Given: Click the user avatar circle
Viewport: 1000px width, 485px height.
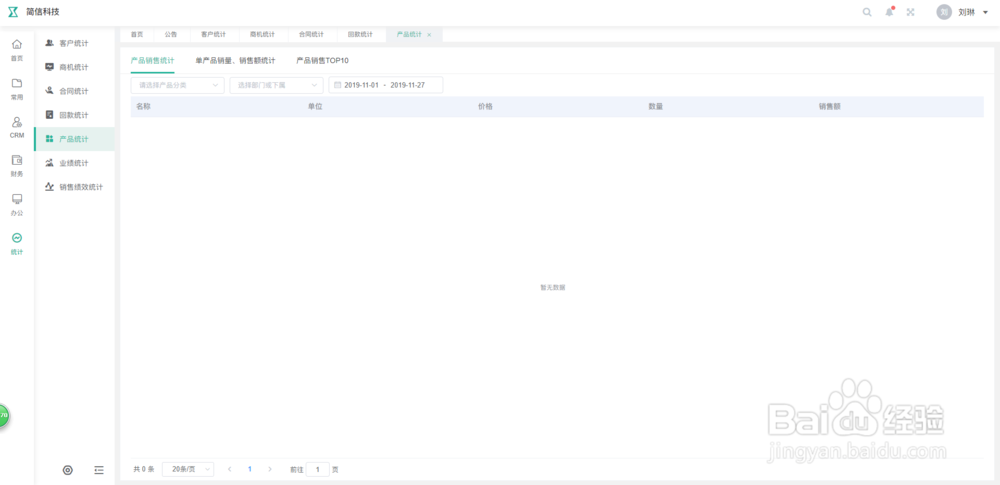Looking at the screenshot, I should tap(944, 12).
